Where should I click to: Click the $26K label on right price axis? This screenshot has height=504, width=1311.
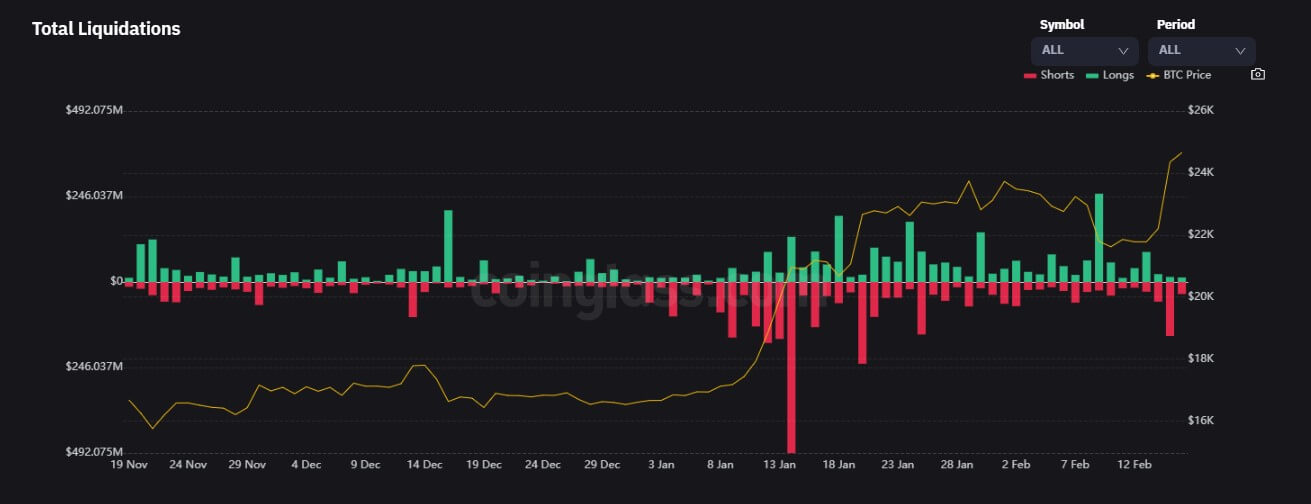1200,111
